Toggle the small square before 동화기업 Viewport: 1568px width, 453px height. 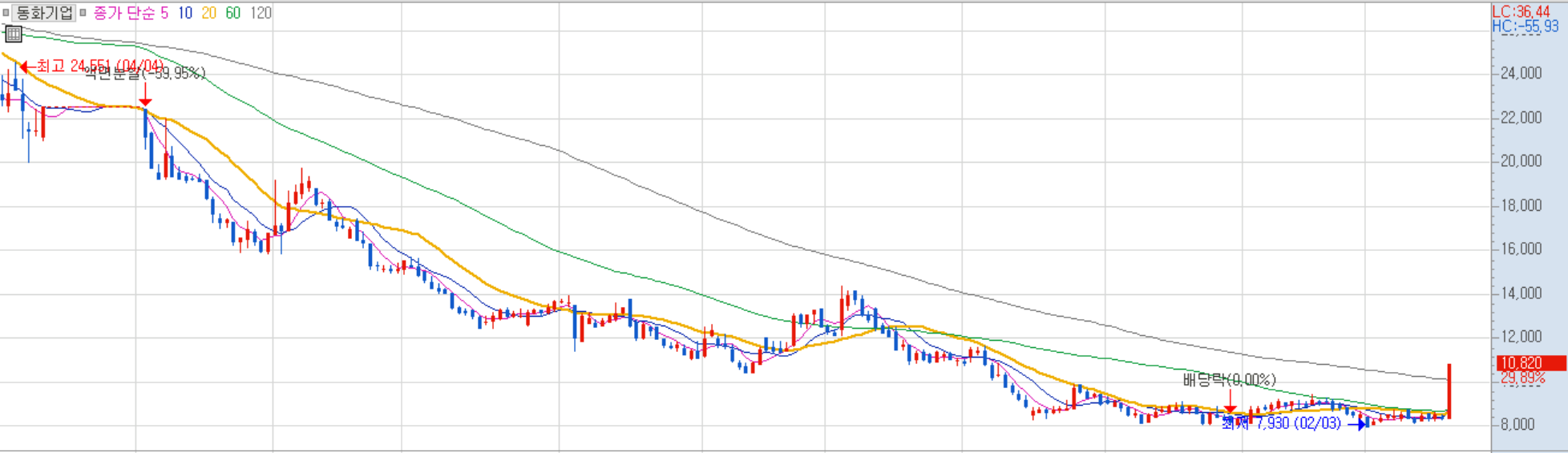pos(6,13)
